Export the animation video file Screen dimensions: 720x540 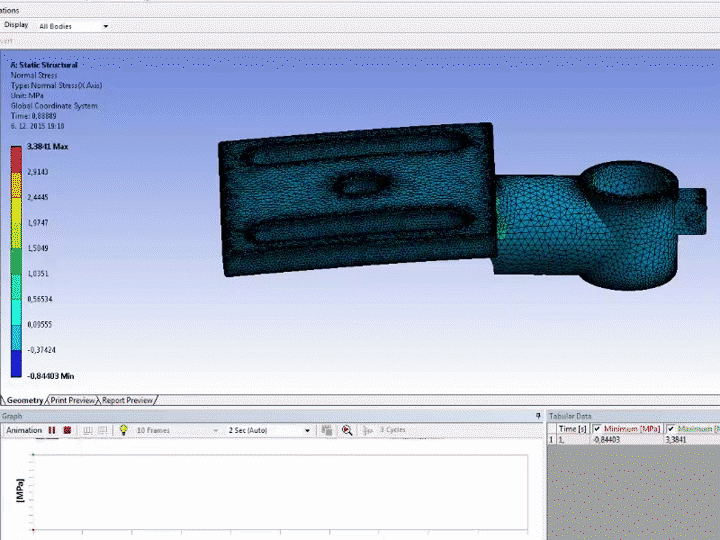pyautogui.click(x=327, y=430)
